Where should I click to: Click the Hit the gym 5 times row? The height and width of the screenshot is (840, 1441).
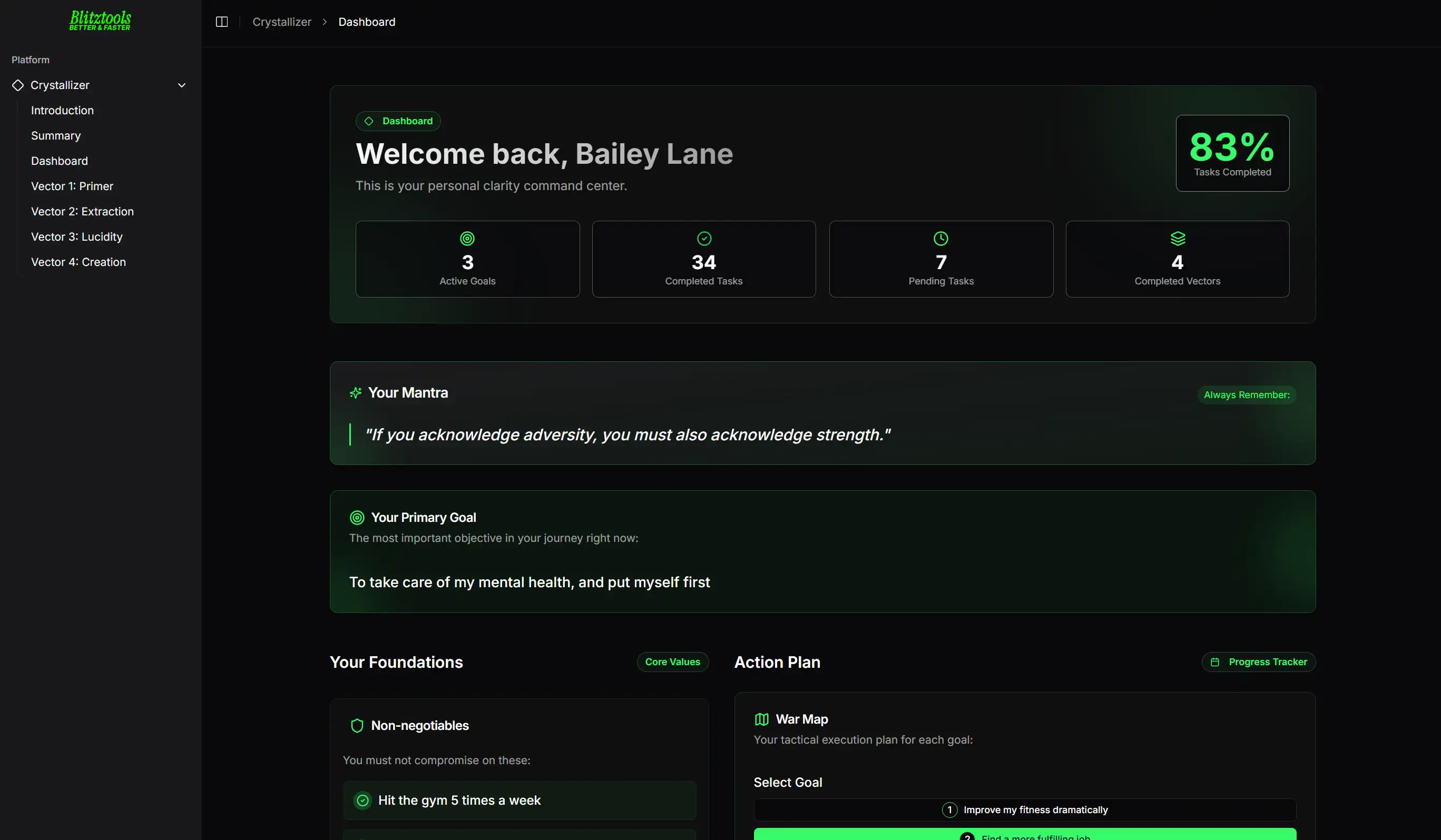(x=520, y=801)
